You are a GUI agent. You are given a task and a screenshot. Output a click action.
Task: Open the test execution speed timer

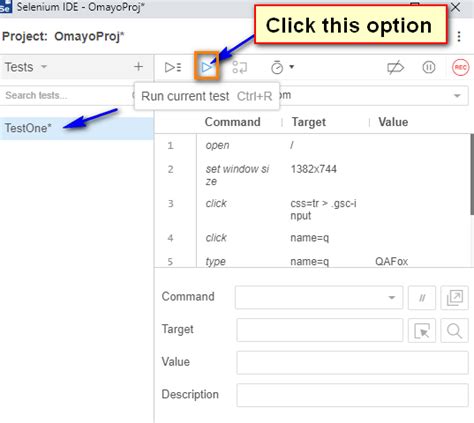pos(282,67)
